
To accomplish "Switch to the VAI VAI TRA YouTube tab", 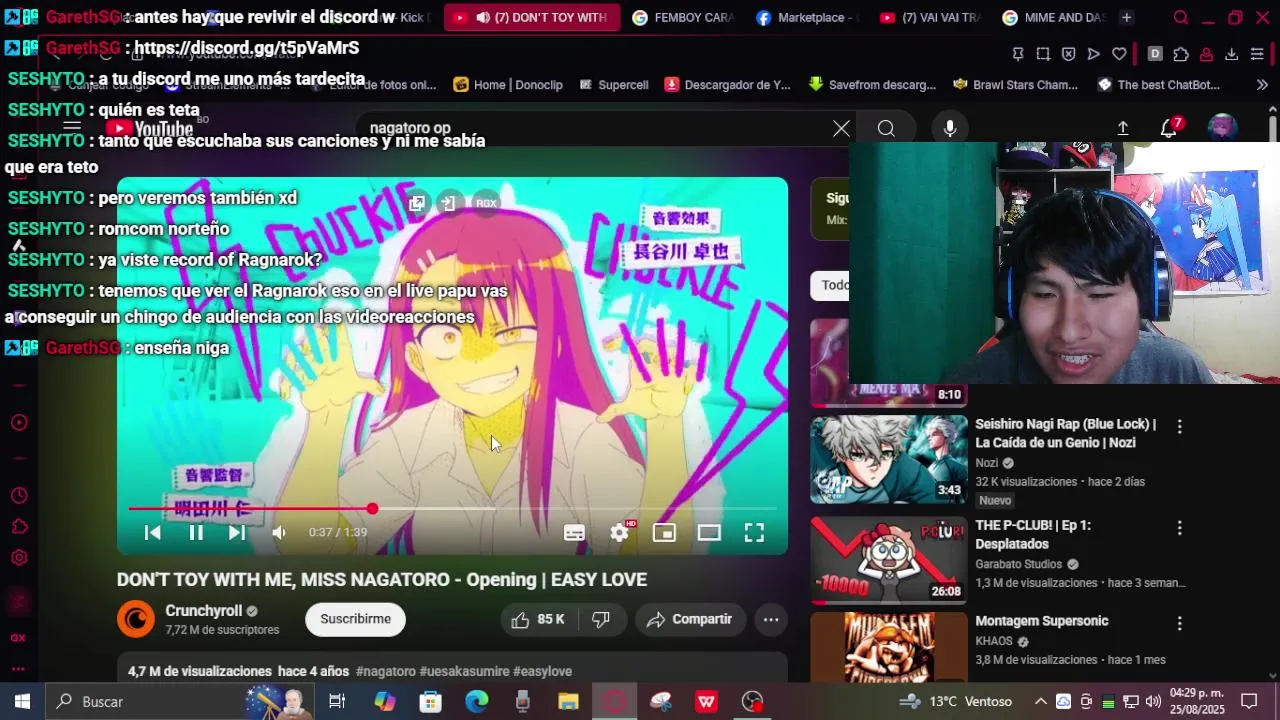I will pos(930,17).
